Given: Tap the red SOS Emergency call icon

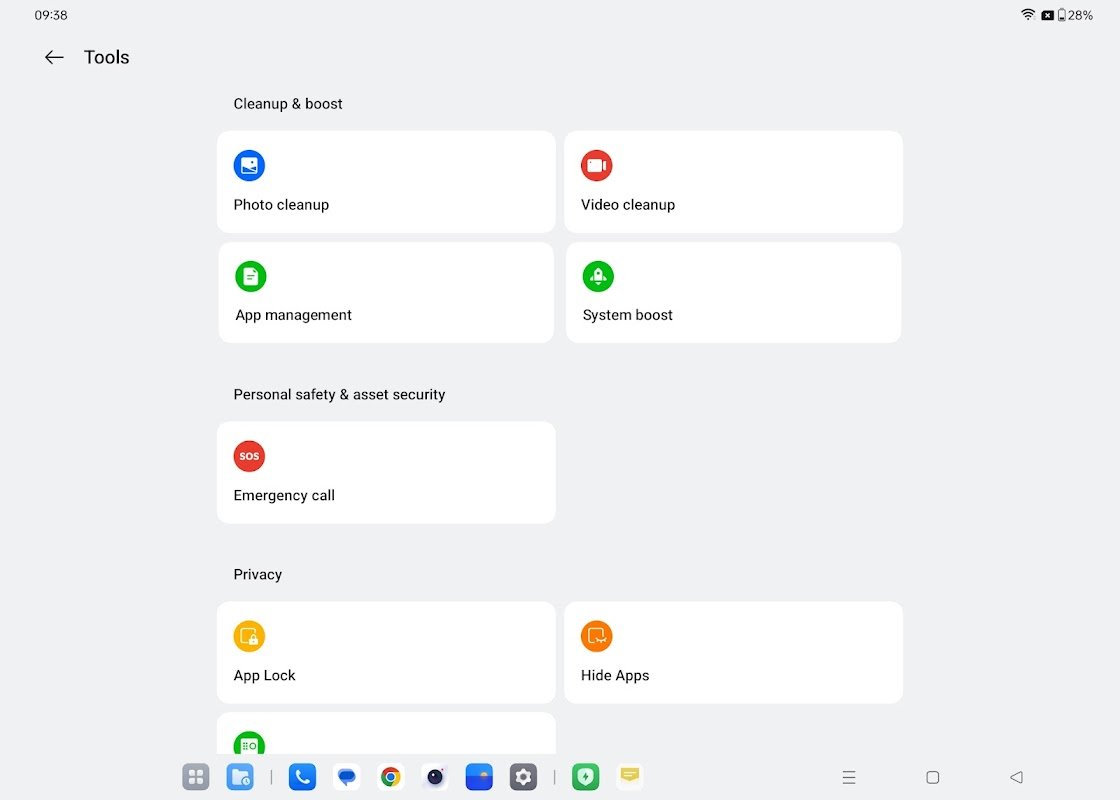Looking at the screenshot, I should 249,456.
